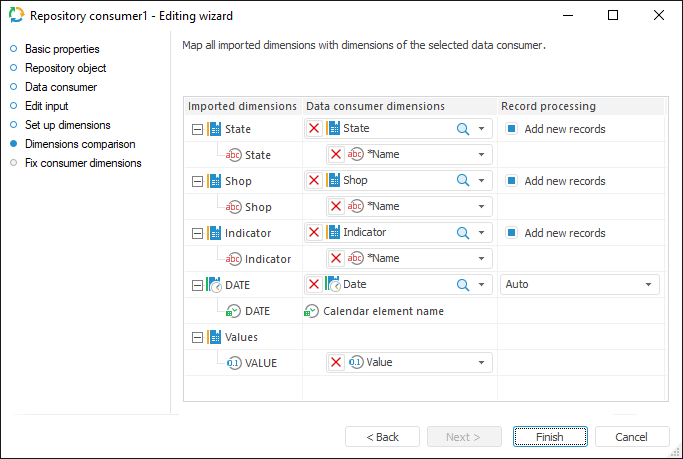Select Calendar element name cell
This screenshot has height=459, width=683.
click(383, 311)
